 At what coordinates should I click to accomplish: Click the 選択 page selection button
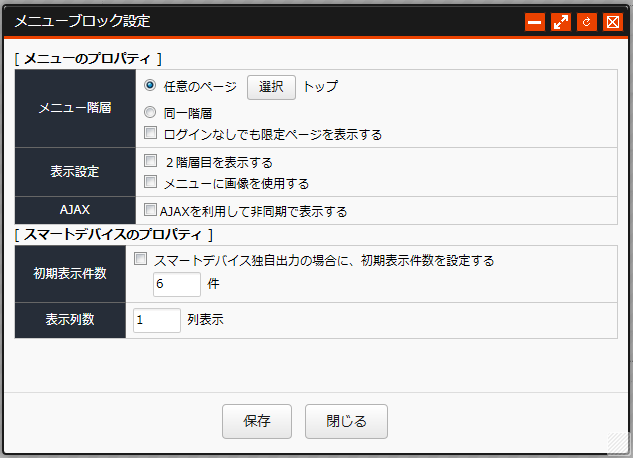(271, 87)
